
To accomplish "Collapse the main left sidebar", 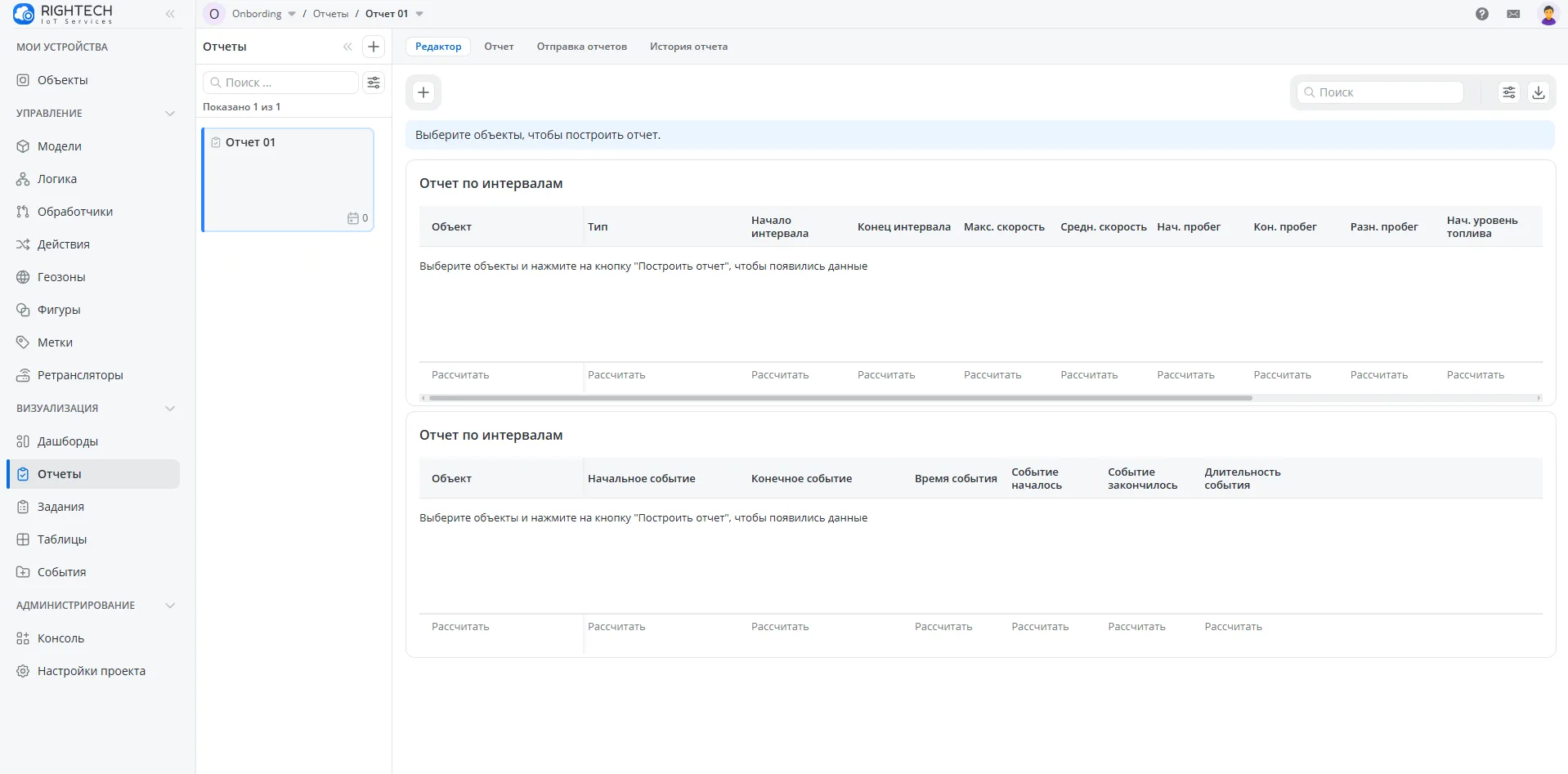I will (x=170, y=14).
